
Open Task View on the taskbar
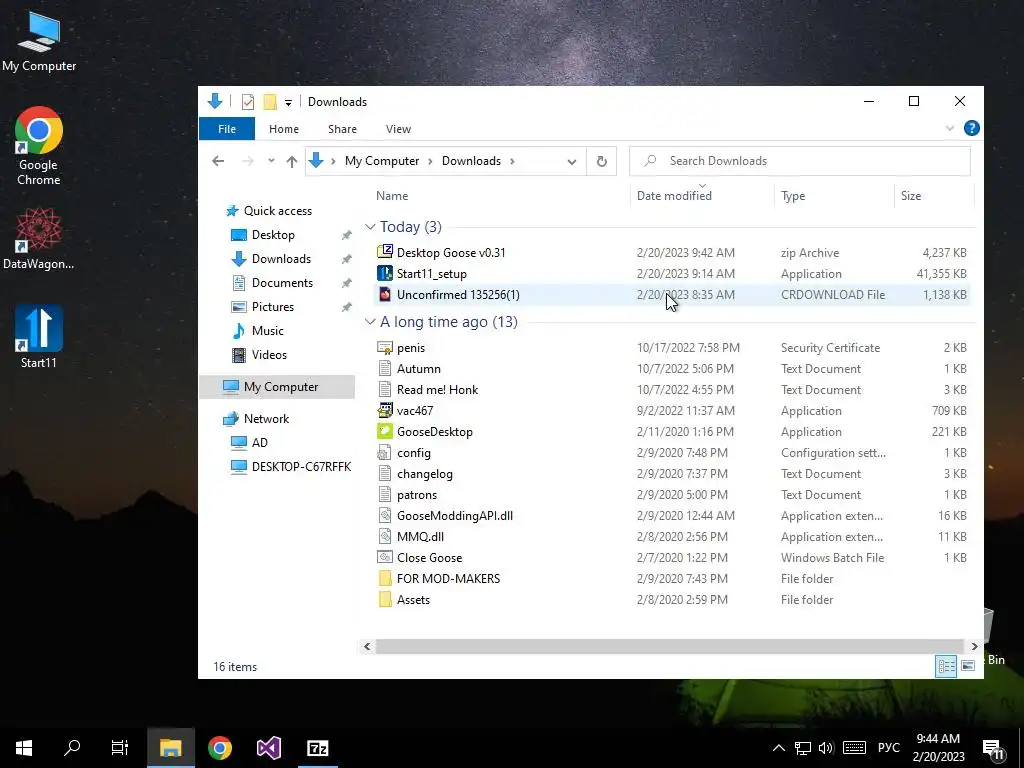[120, 748]
